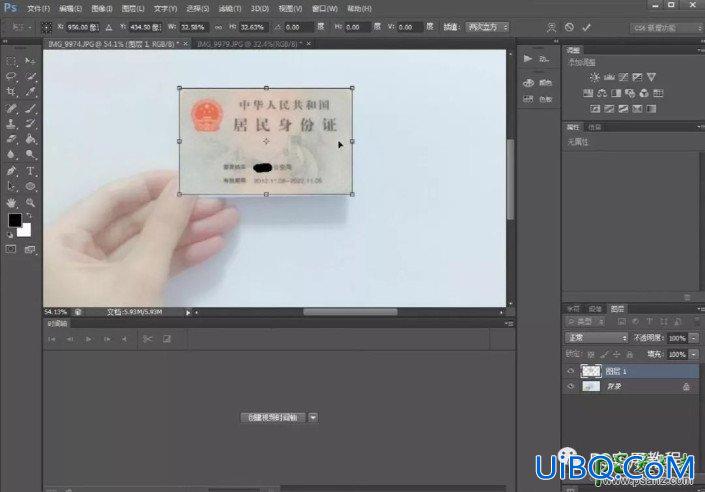Viewport: 705px width, 492px height.
Task: Open status bar document info arrow
Action: 188,312
